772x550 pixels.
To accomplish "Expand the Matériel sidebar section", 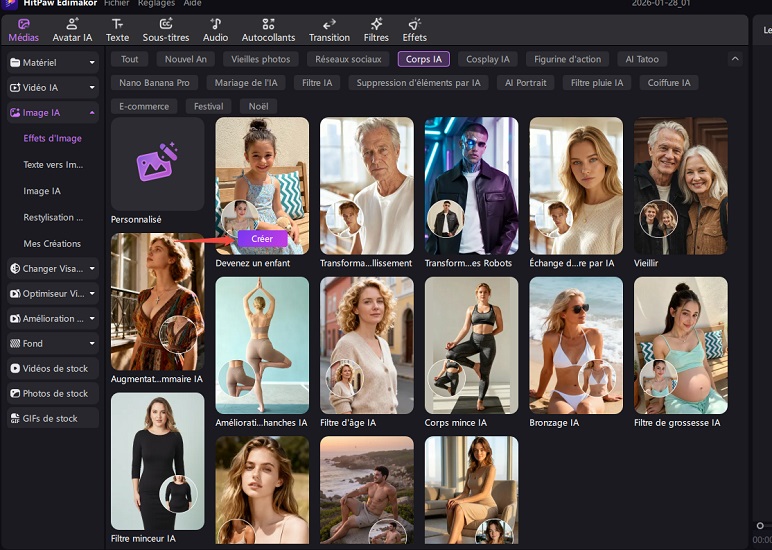I will [52, 63].
